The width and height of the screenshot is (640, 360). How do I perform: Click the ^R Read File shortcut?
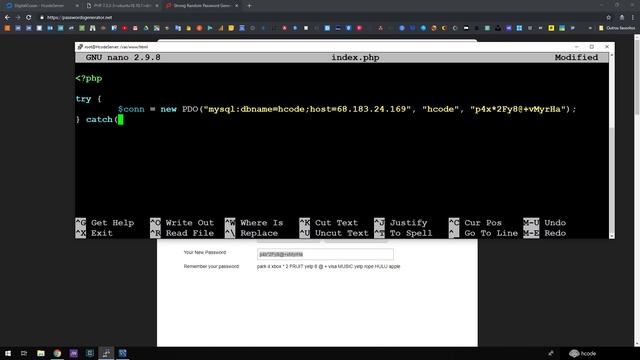click(x=182, y=233)
